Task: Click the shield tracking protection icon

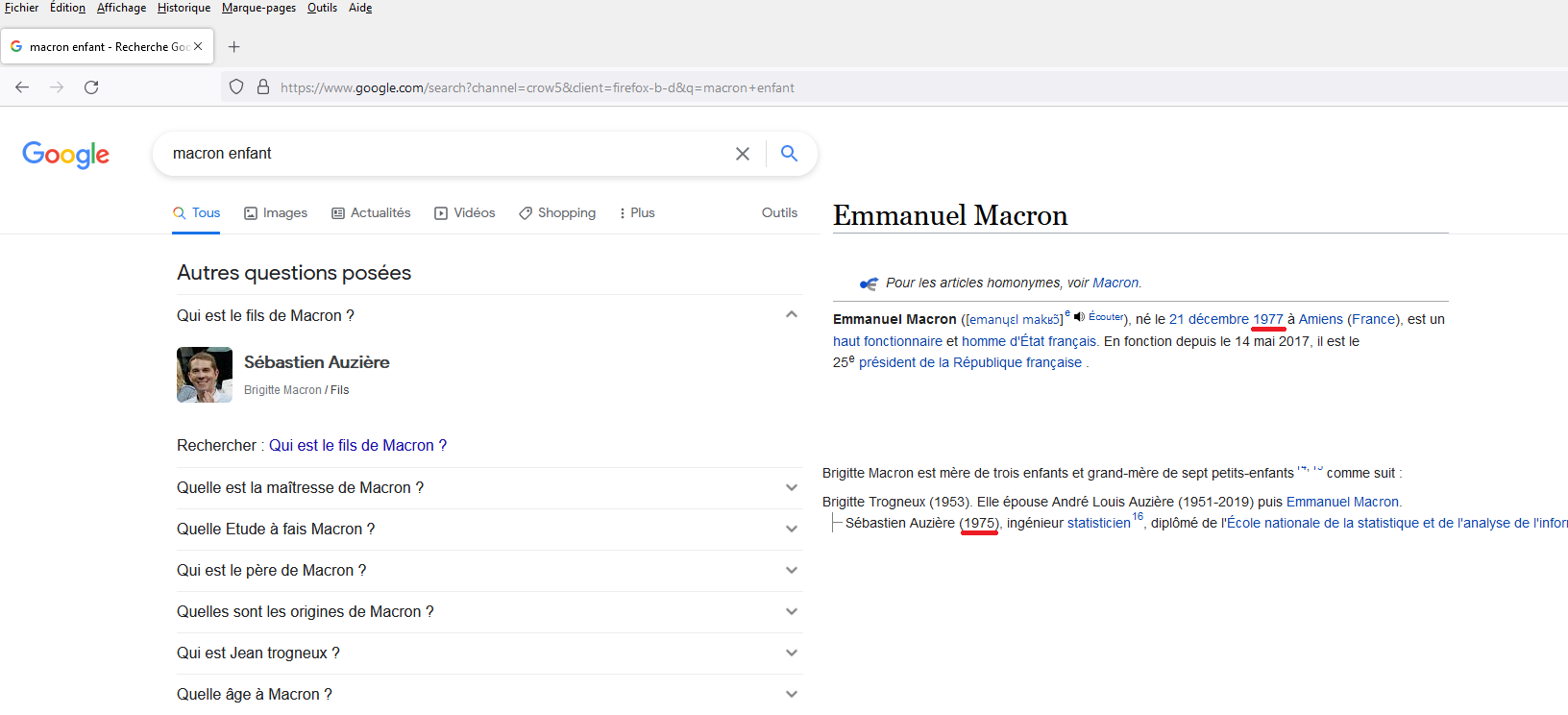Action: click(236, 87)
